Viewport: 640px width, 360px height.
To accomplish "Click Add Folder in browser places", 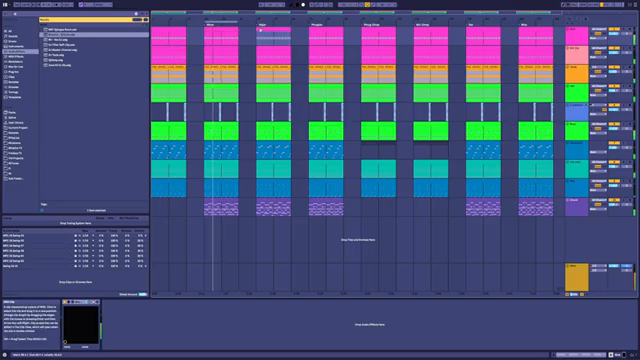I will (x=16, y=178).
